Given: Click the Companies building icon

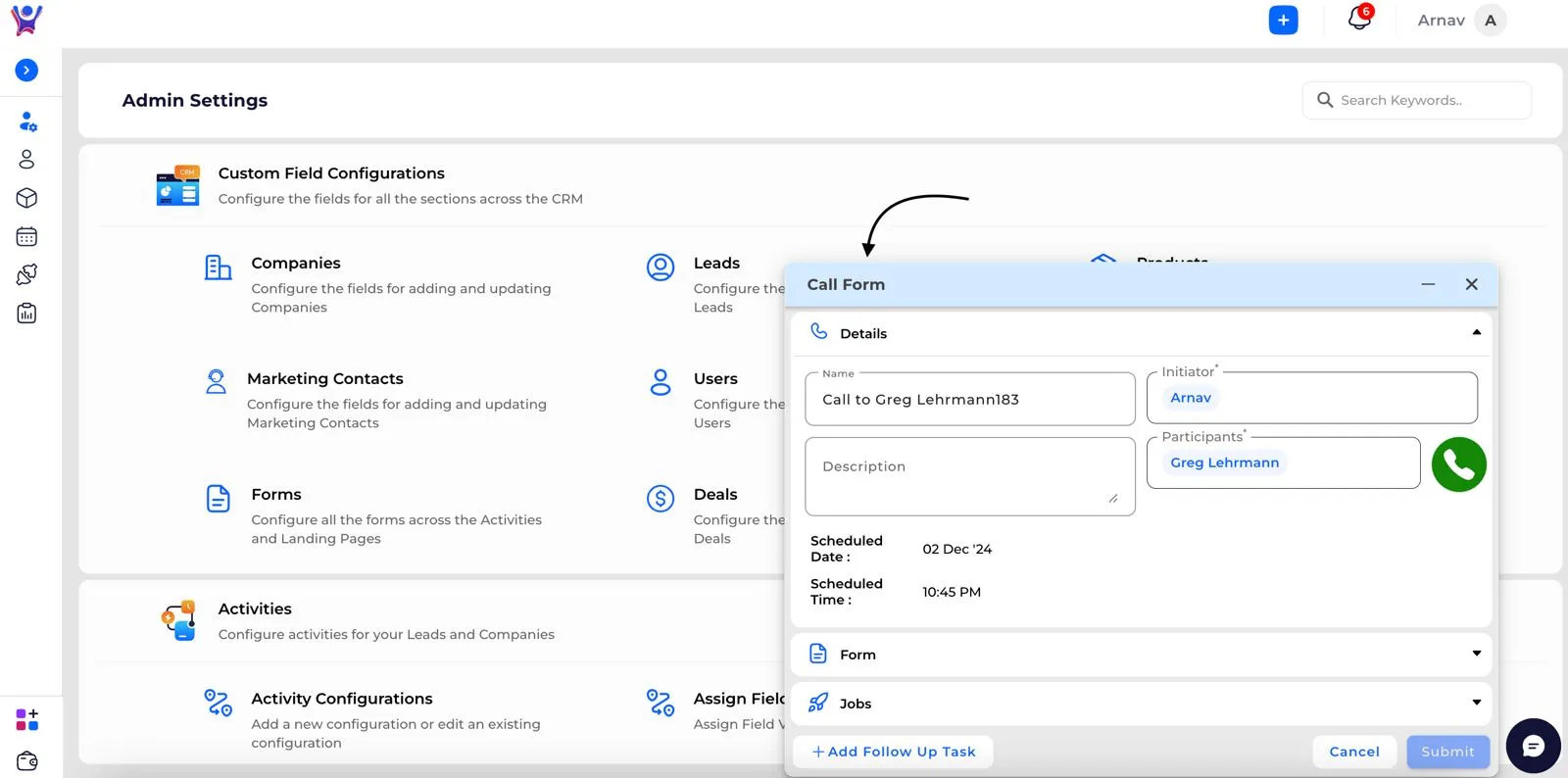Looking at the screenshot, I should point(218,267).
